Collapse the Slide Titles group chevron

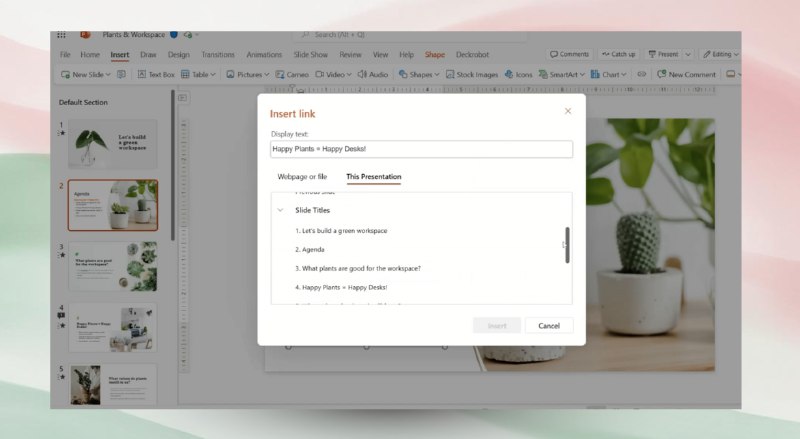[280, 210]
